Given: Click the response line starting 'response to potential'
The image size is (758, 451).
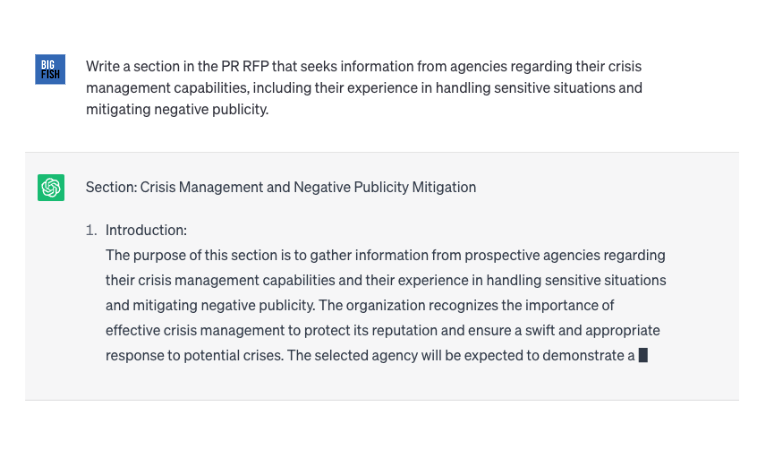Looking at the screenshot, I should coord(370,356).
